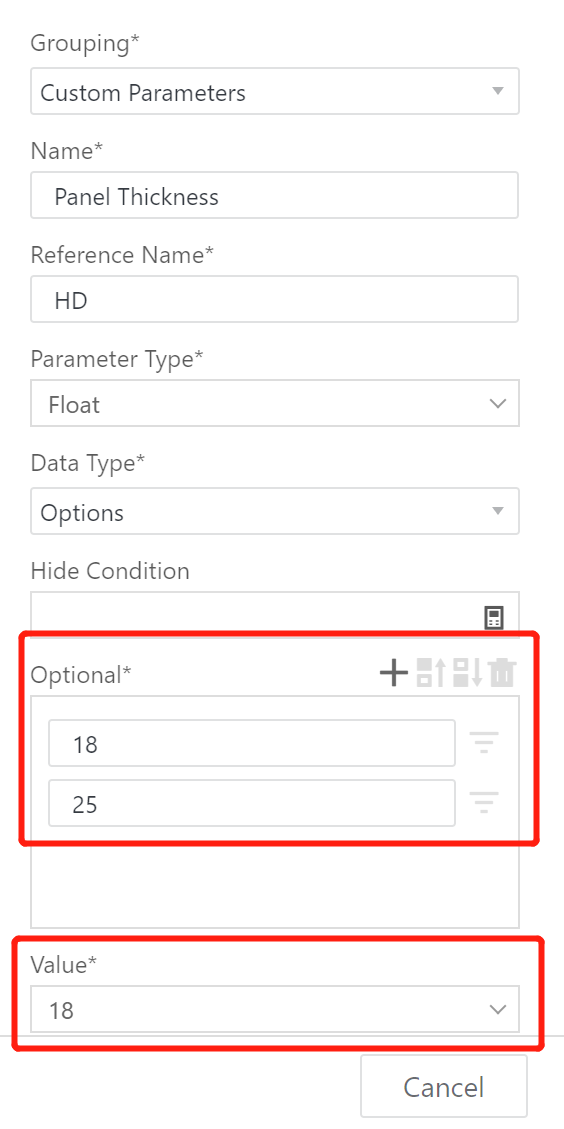Open the Value dropdown showing 18
This screenshot has width=564, height=1129.
274,1009
